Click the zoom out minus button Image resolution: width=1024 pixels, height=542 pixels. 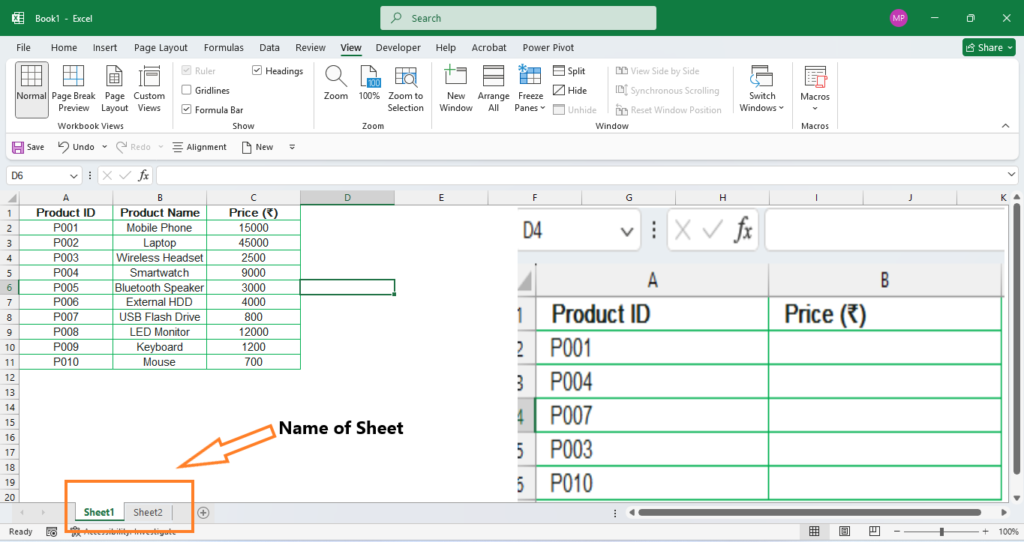pos(897,532)
